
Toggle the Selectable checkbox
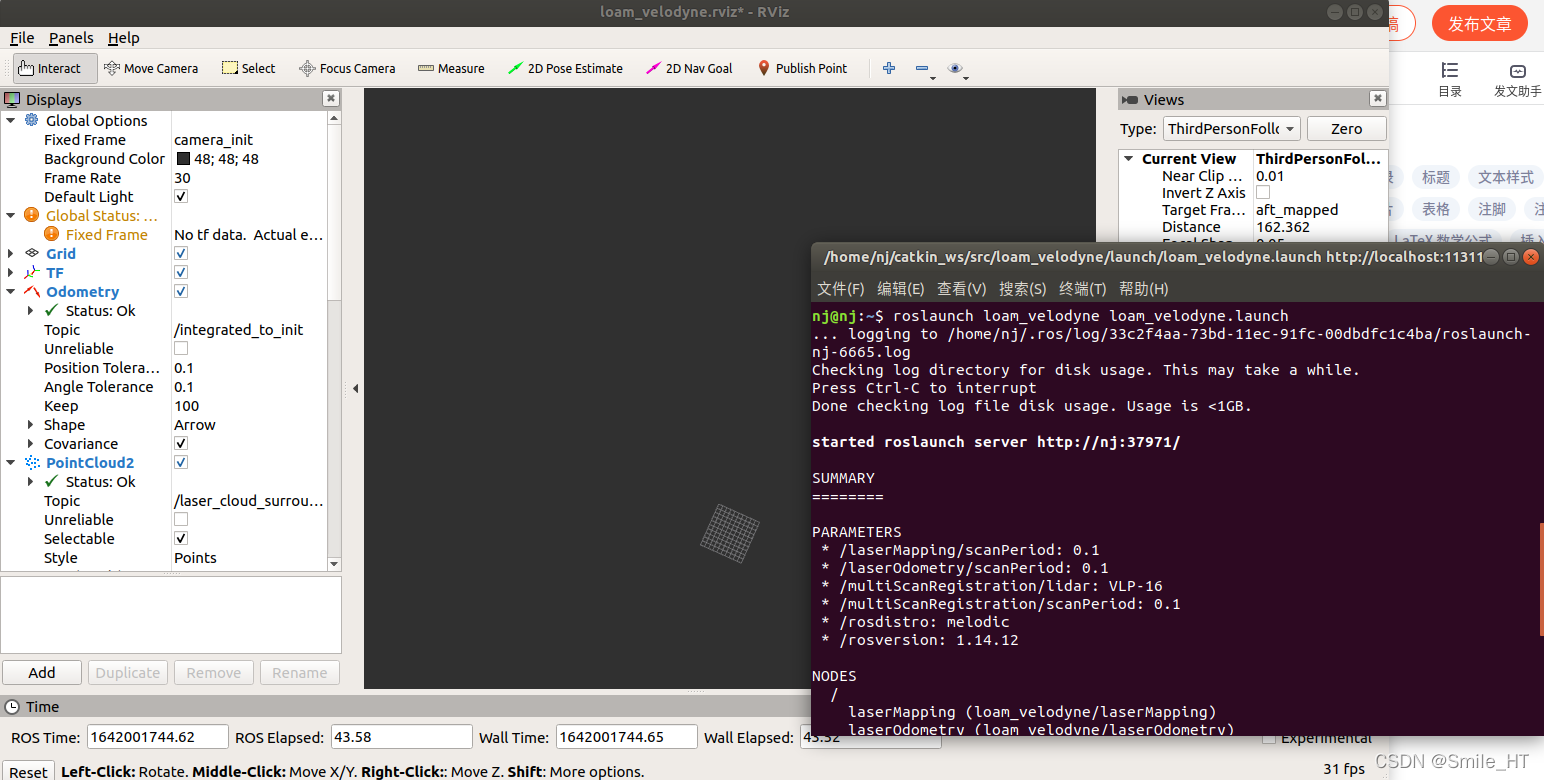click(181, 538)
